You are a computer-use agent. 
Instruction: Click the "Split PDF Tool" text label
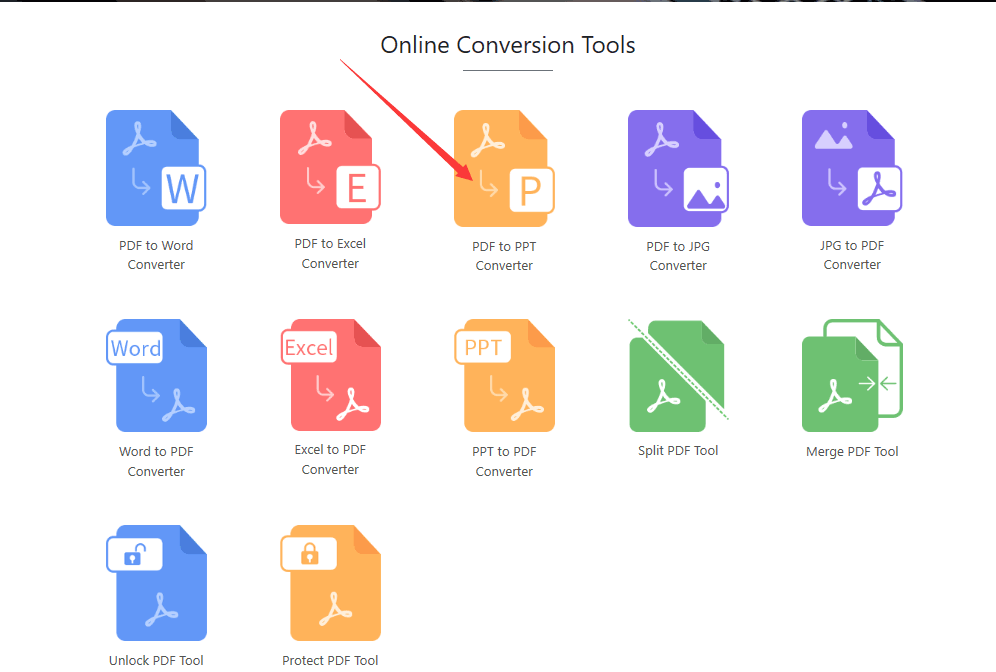[x=678, y=451]
